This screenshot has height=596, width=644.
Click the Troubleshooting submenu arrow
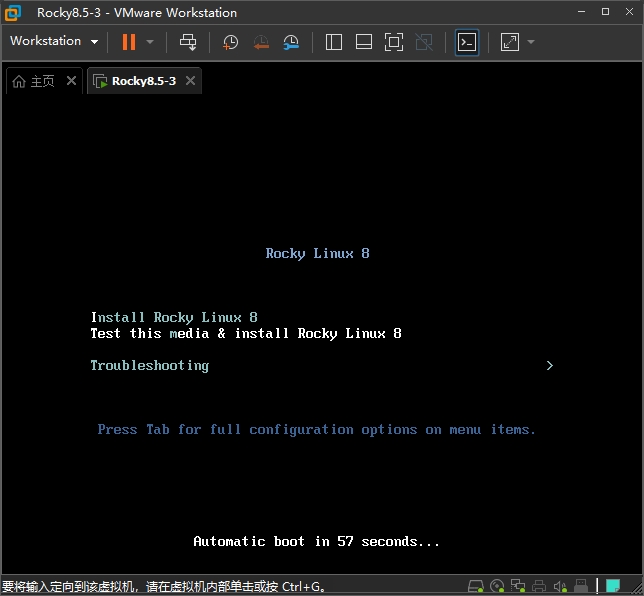point(550,365)
